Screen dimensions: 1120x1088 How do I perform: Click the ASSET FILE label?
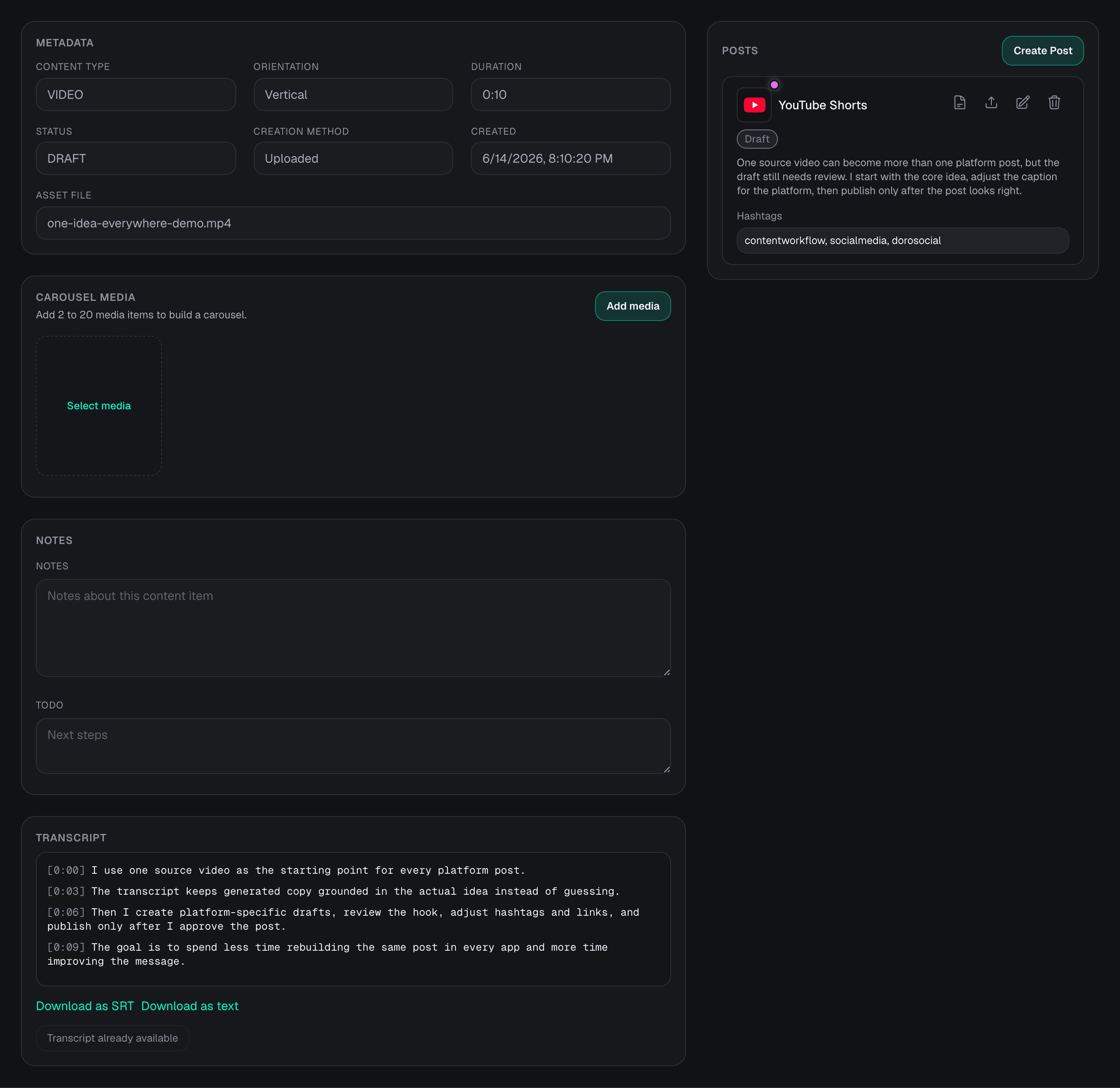[x=63, y=195]
